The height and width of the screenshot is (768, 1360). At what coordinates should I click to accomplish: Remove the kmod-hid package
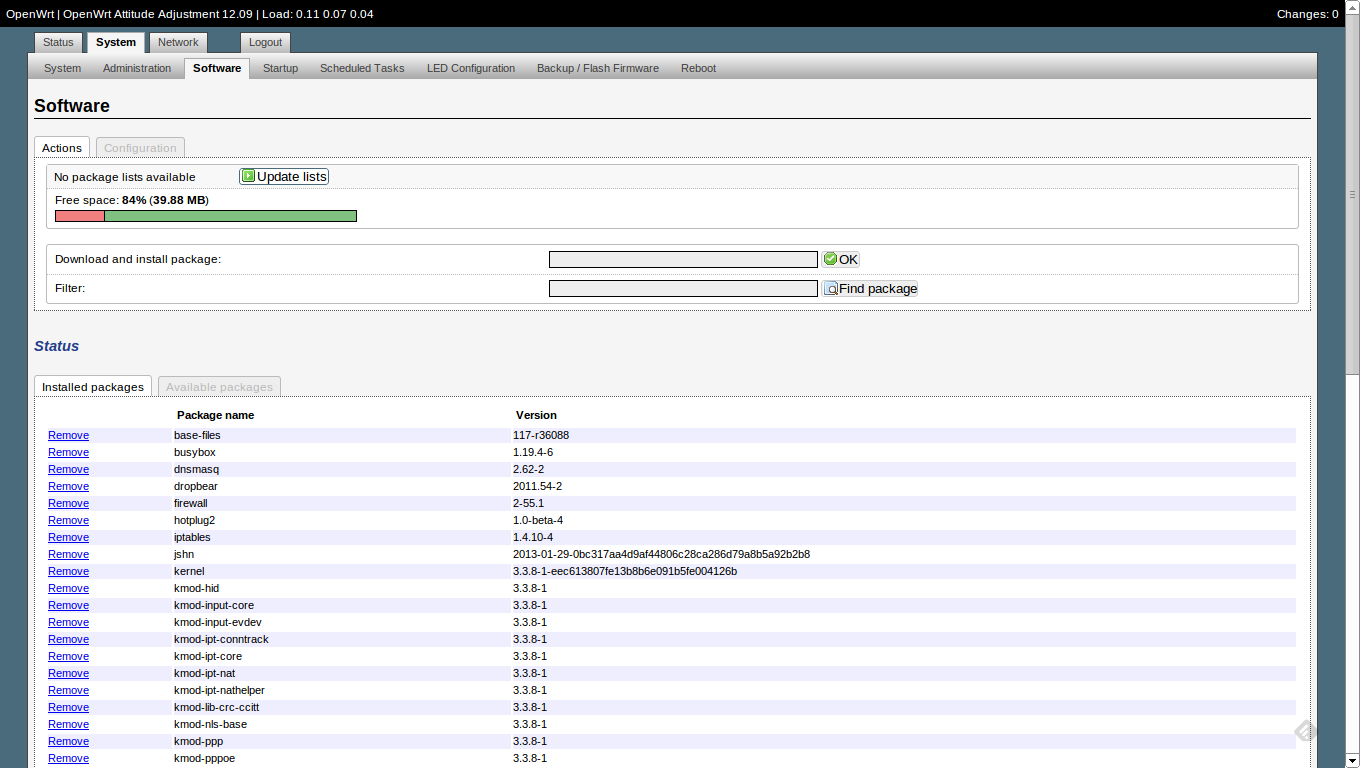click(x=68, y=588)
